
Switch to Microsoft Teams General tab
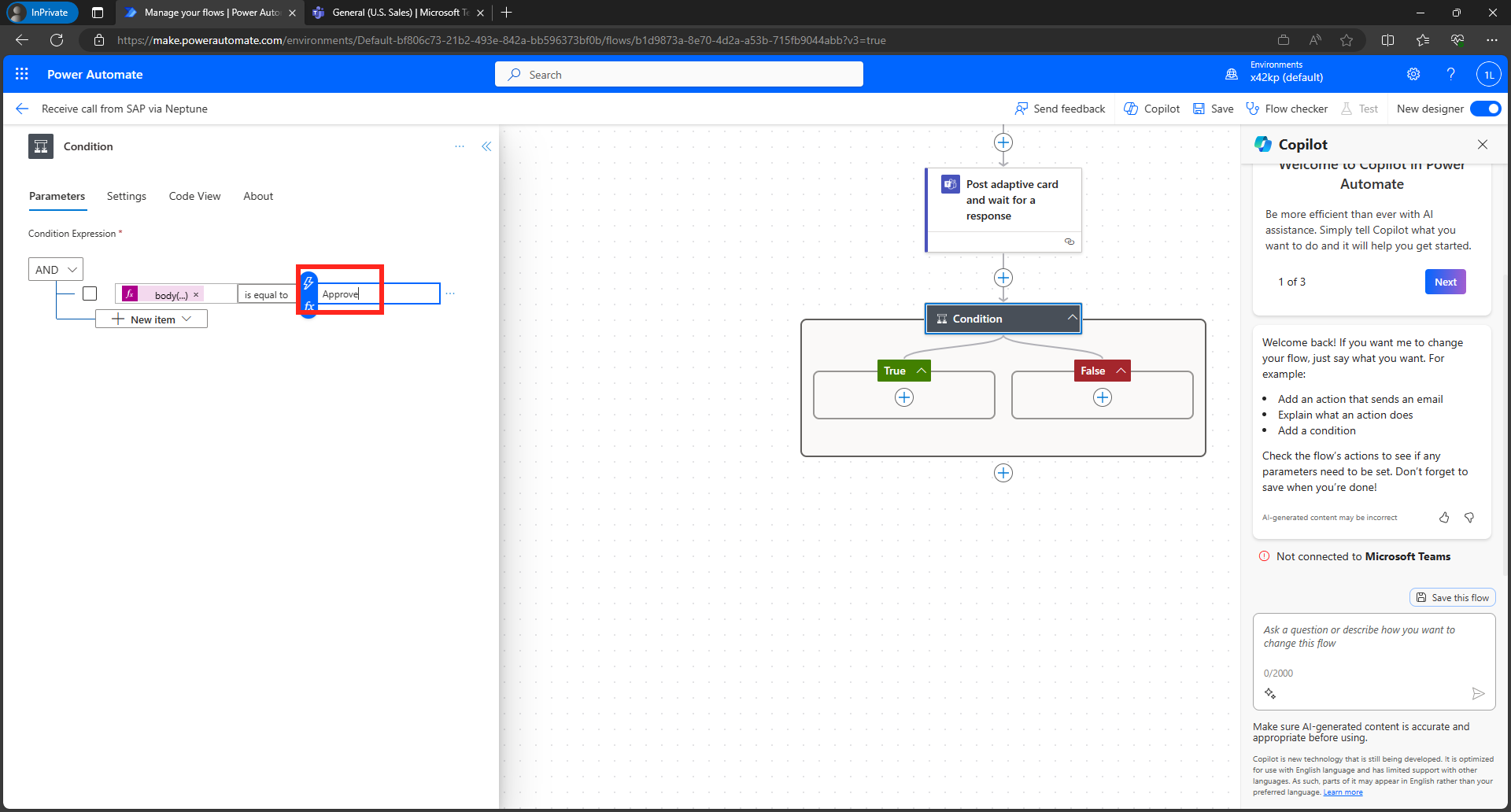coord(397,13)
